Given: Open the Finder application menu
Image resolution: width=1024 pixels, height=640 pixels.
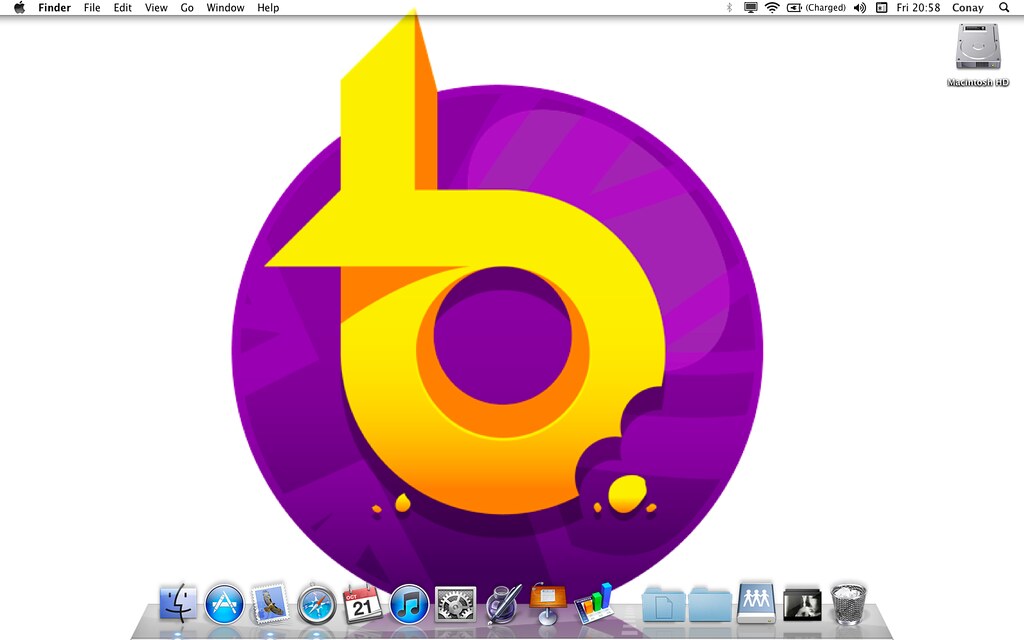Looking at the screenshot, I should [x=54, y=8].
